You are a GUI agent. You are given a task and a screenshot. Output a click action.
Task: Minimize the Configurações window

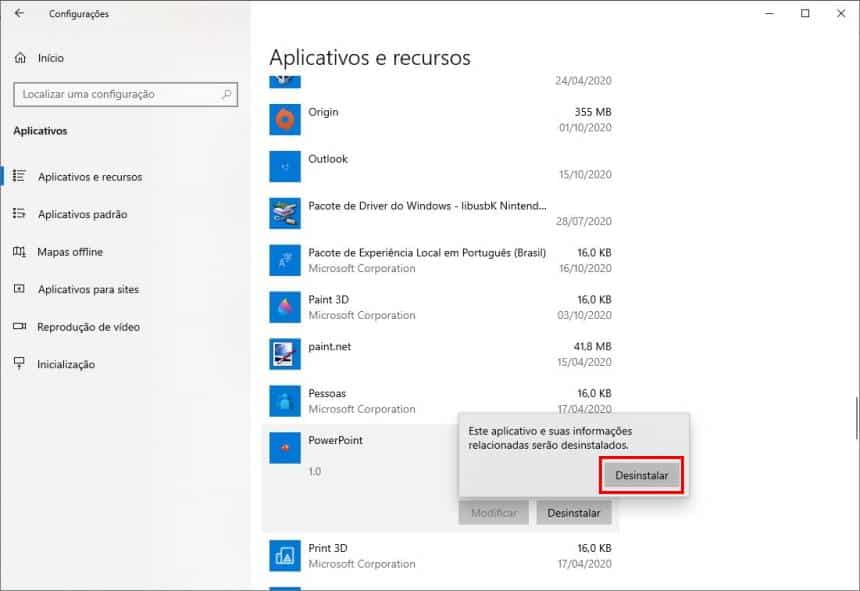pos(770,13)
